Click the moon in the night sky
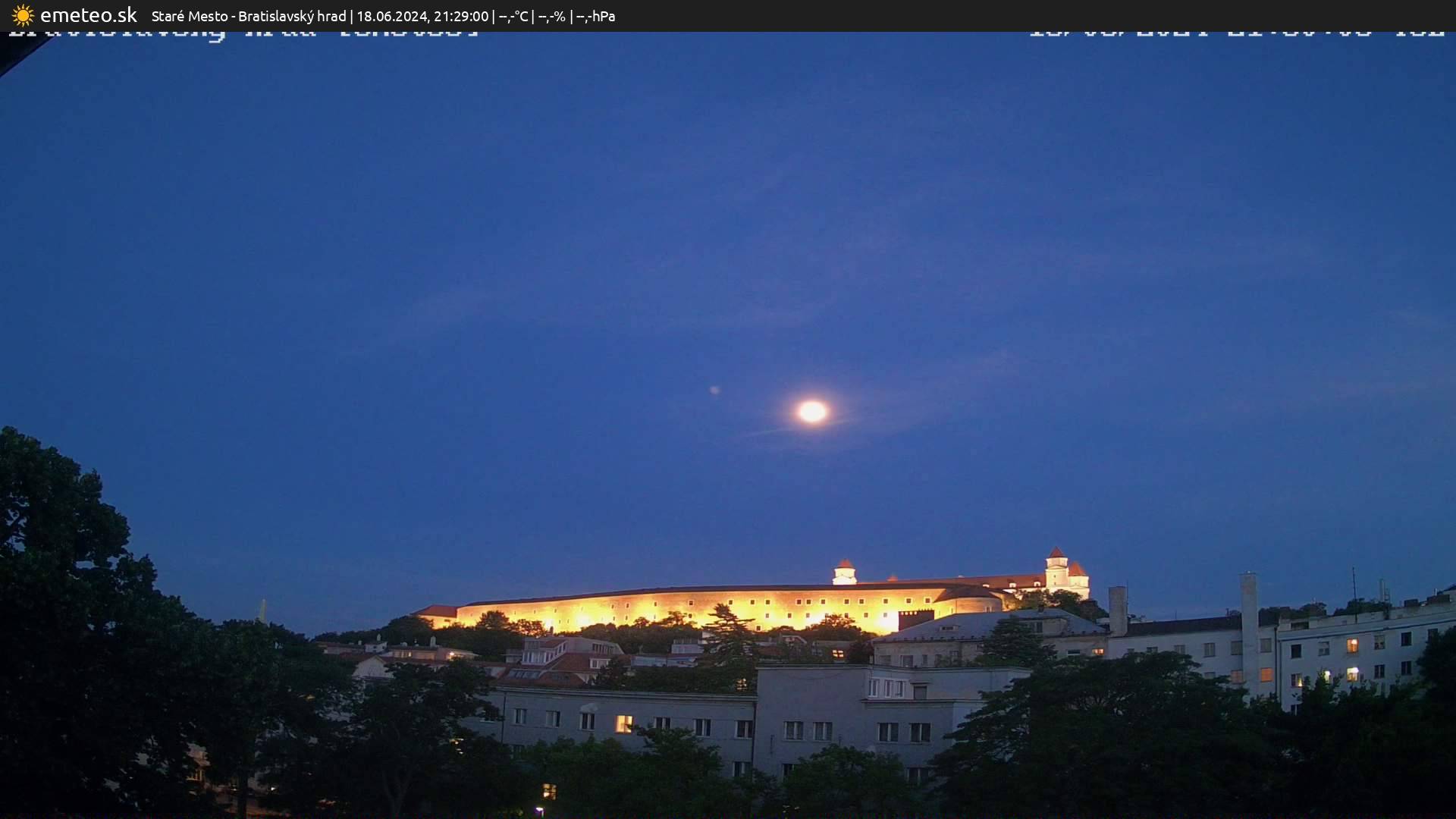Viewport: 1456px width, 819px height. pyautogui.click(x=811, y=410)
